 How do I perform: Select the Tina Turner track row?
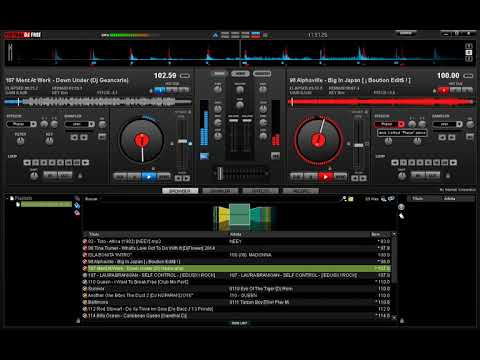tap(237, 248)
